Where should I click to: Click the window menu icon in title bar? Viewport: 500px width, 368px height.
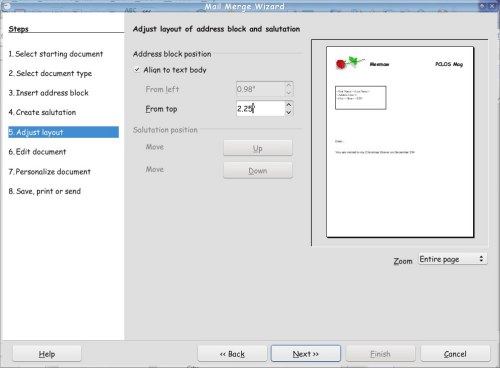[x=6, y=6]
